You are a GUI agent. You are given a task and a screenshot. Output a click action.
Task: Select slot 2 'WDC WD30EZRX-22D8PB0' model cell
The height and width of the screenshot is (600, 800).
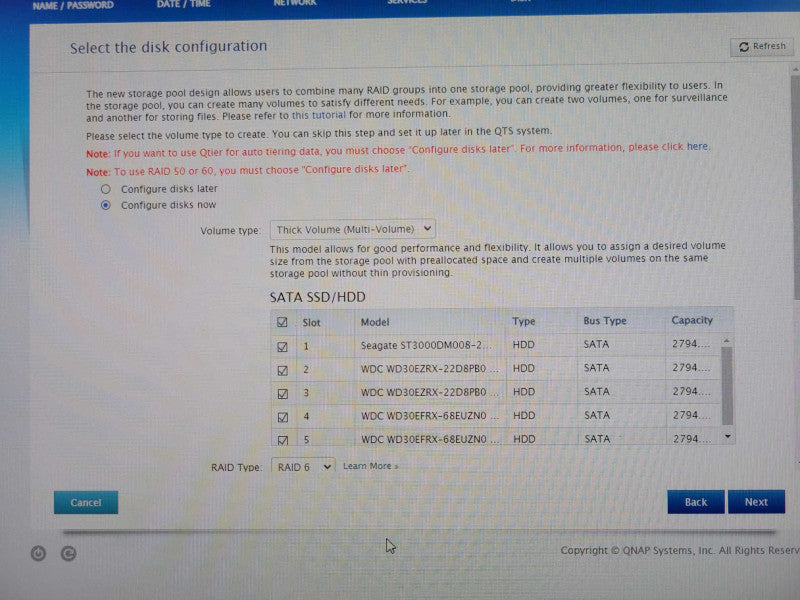tap(430, 368)
